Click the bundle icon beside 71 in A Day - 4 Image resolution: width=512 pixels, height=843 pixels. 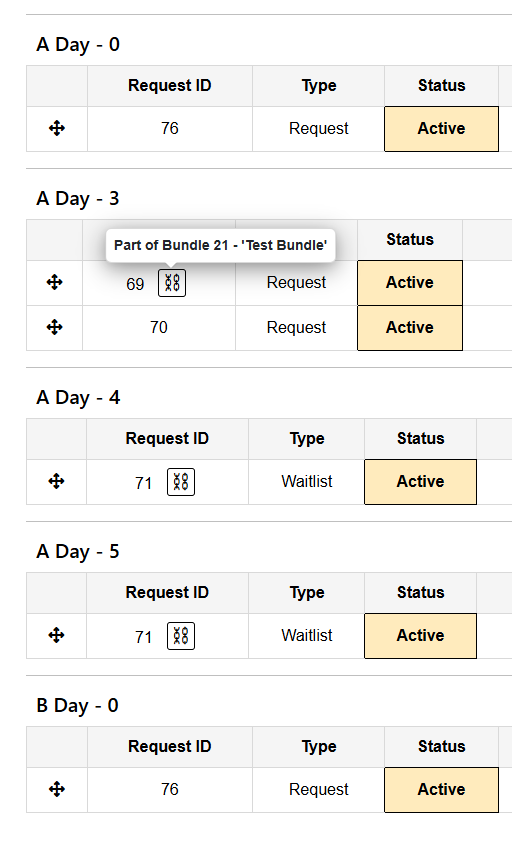[181, 482]
